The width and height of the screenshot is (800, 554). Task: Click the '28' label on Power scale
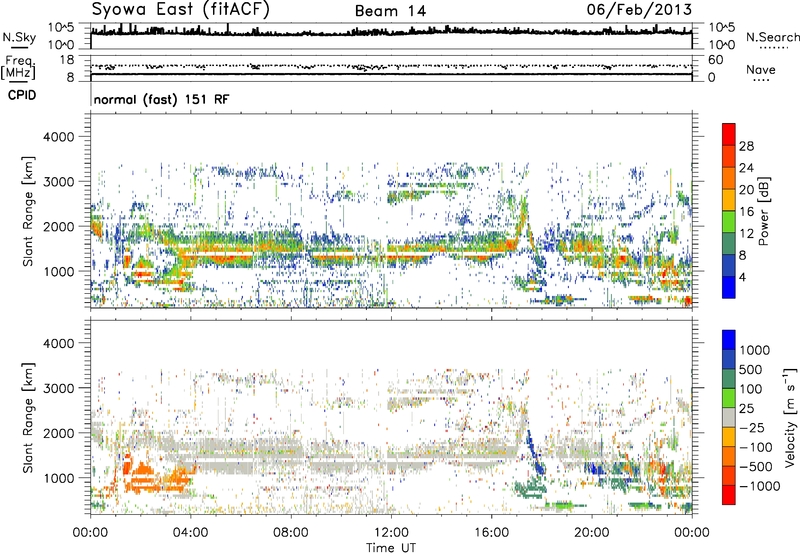coord(746,146)
